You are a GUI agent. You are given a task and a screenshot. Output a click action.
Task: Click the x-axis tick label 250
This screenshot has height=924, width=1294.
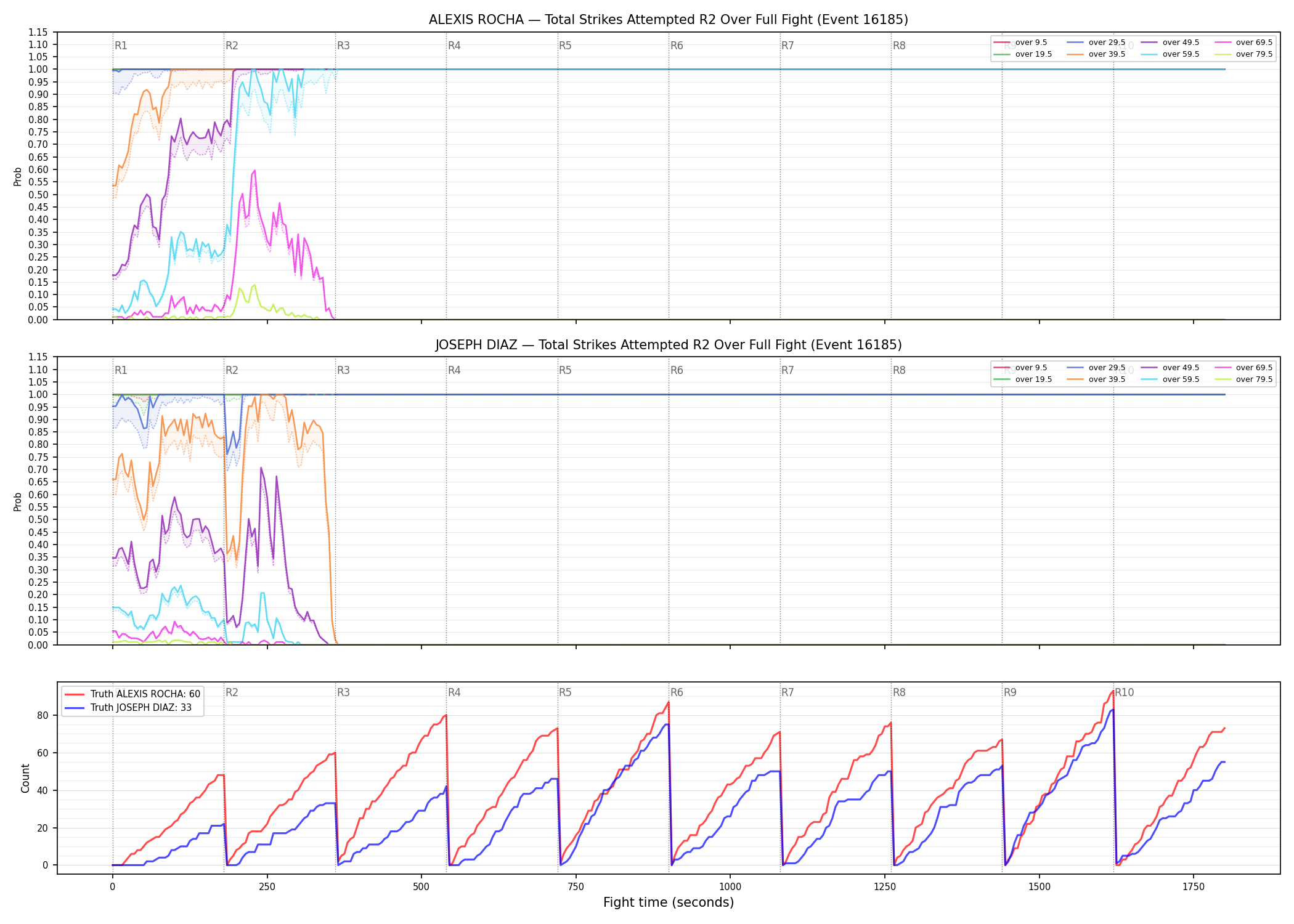267,887
